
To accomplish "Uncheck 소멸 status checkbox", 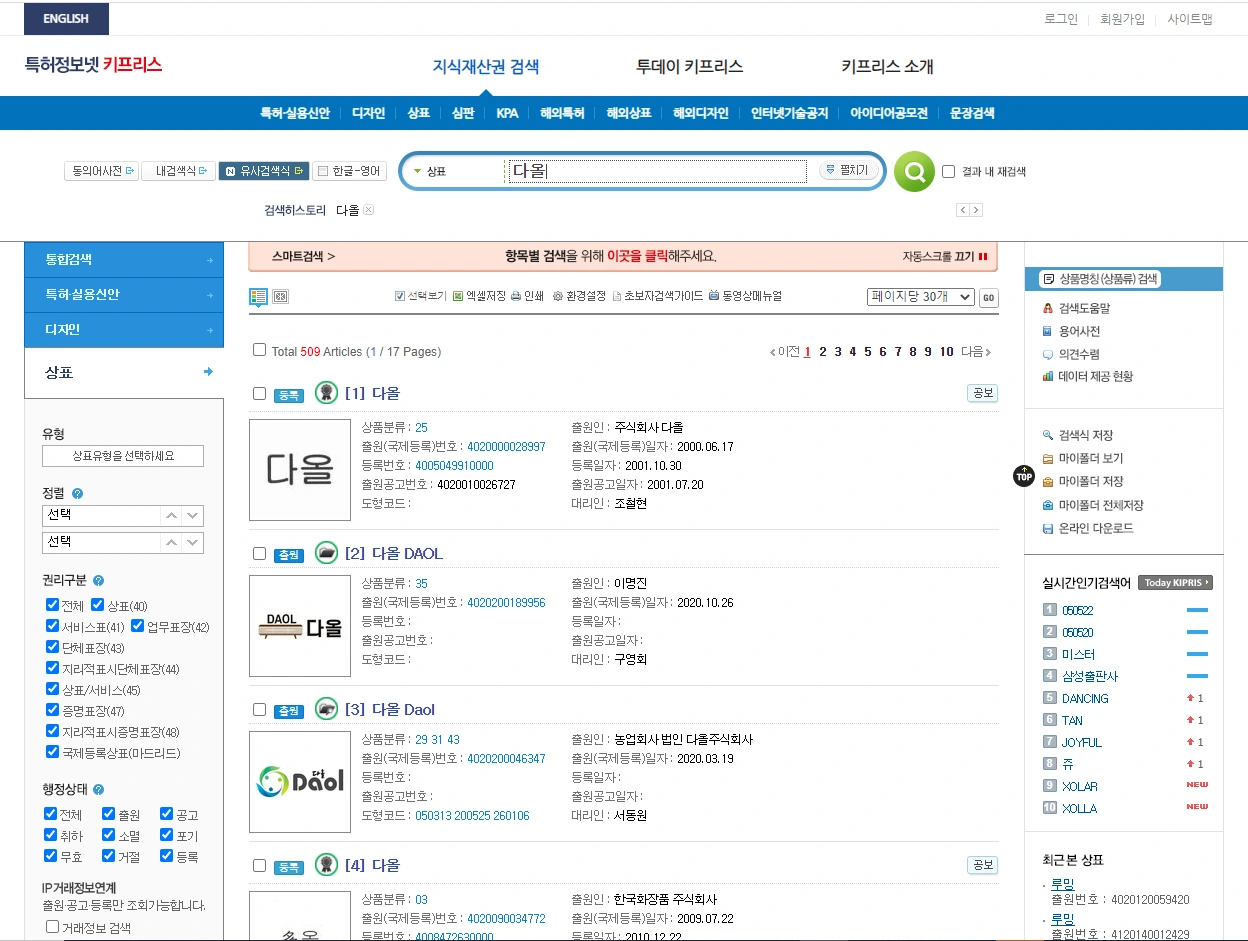I will (x=109, y=836).
